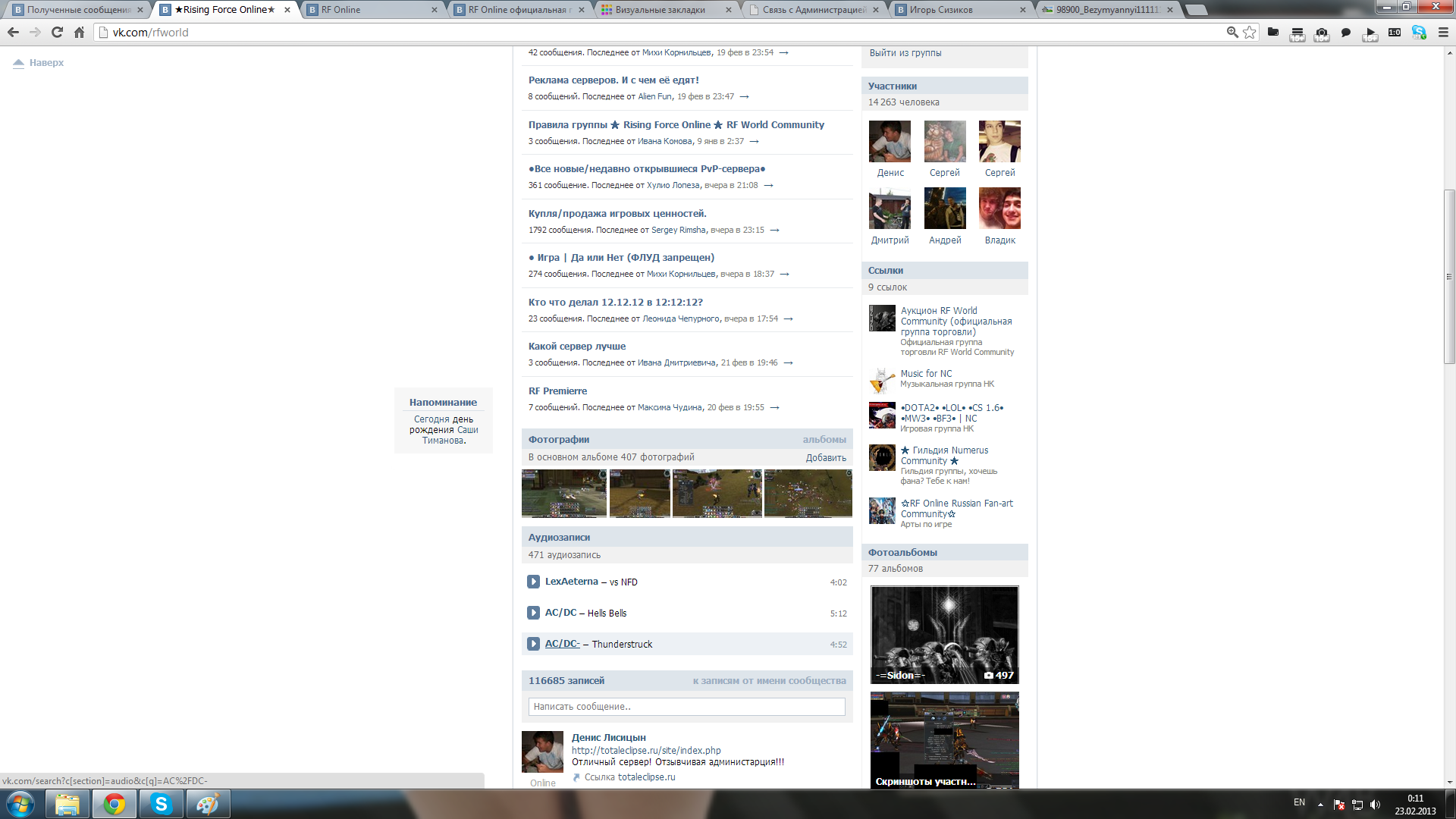Click Выйти из группы link

point(905,53)
